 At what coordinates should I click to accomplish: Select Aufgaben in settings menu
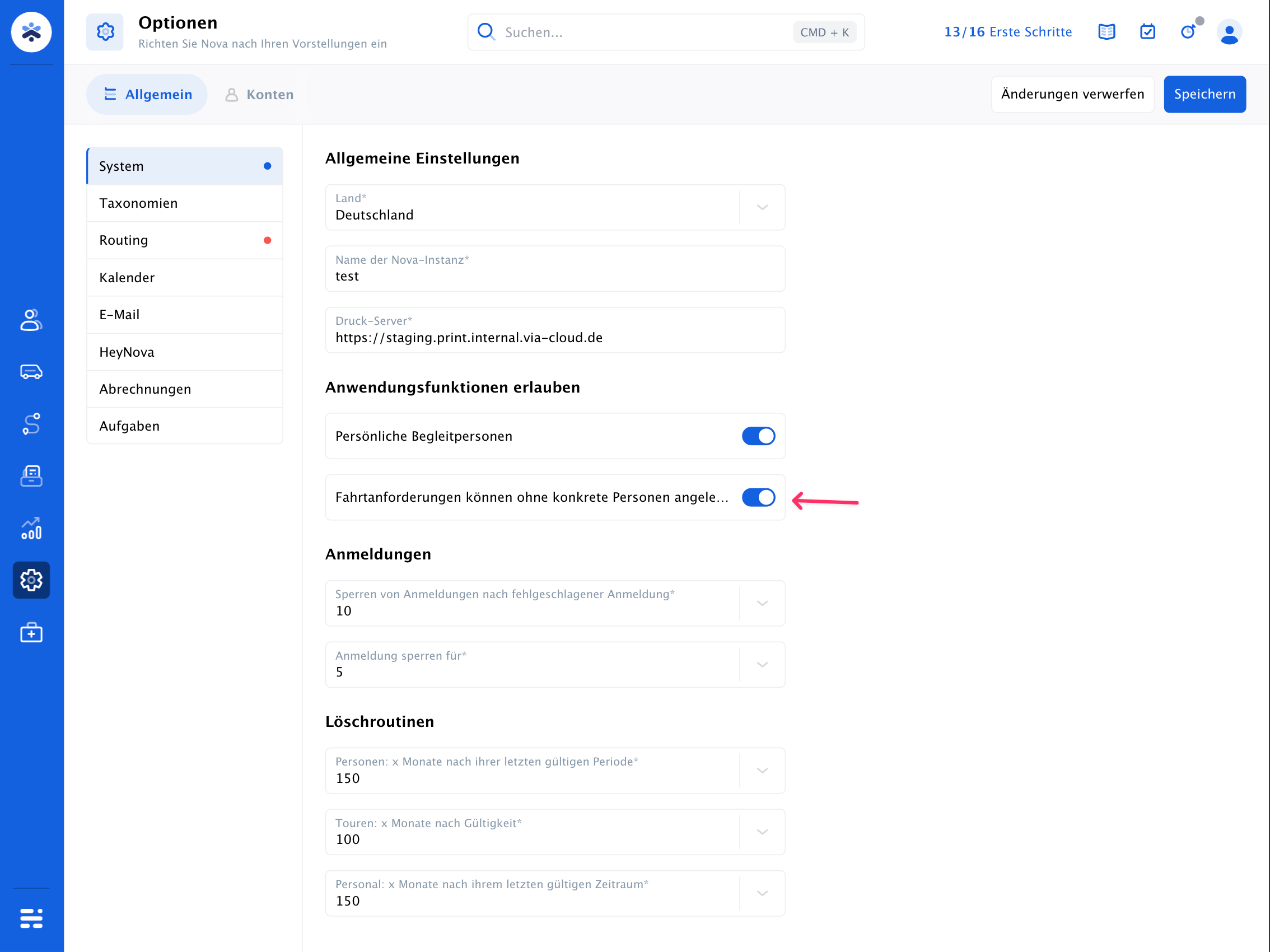click(x=185, y=426)
